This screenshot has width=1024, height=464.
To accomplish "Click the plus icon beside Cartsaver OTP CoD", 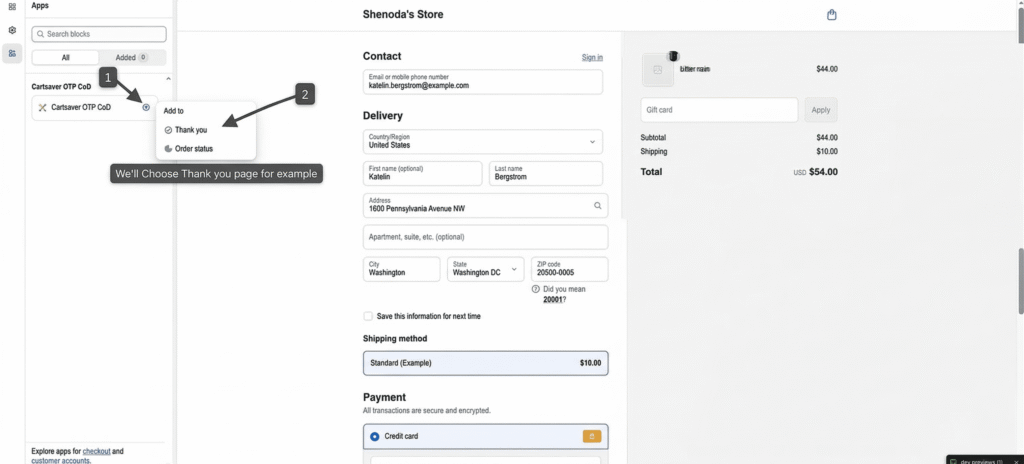I will [x=146, y=107].
